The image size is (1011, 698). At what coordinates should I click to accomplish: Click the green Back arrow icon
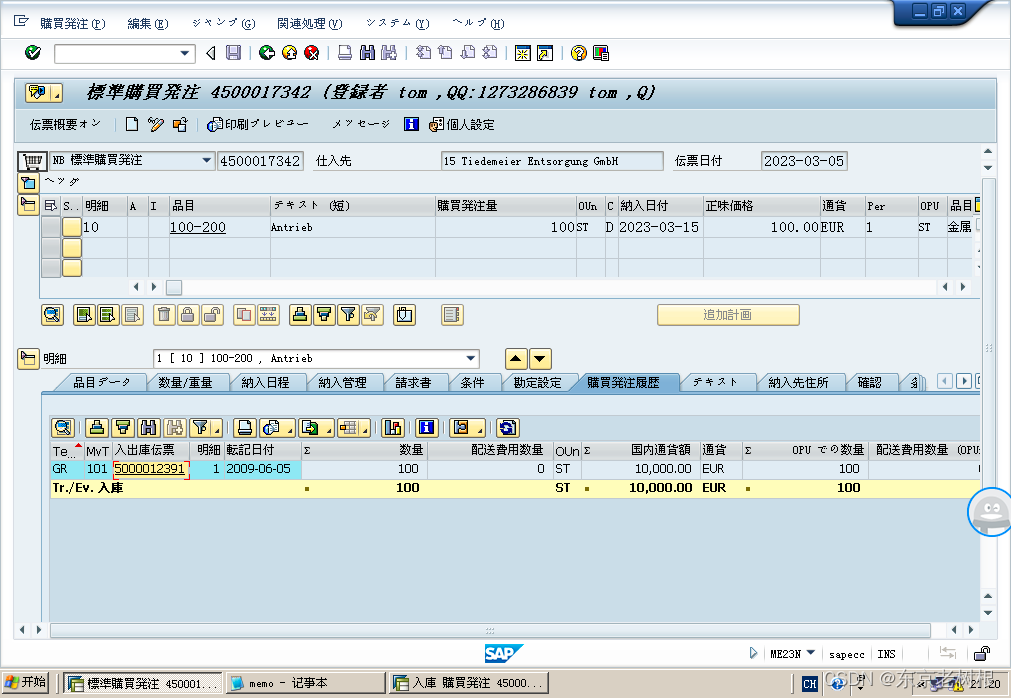267,53
